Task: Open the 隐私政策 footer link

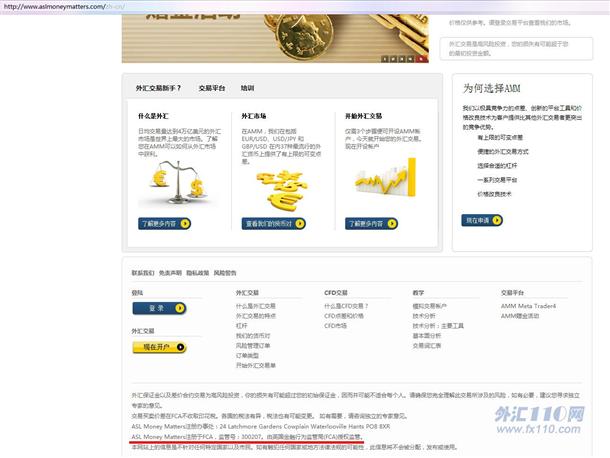Action: point(197,273)
